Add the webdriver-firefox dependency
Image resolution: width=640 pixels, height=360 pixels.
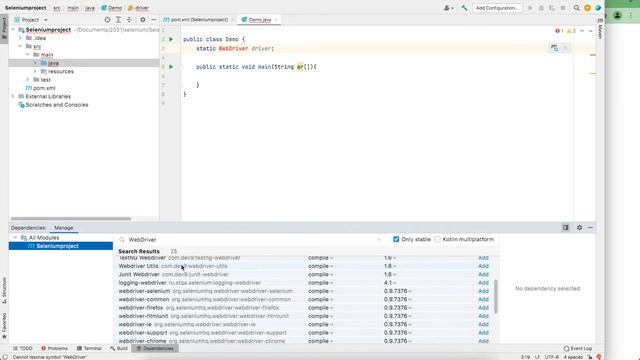pos(483,308)
